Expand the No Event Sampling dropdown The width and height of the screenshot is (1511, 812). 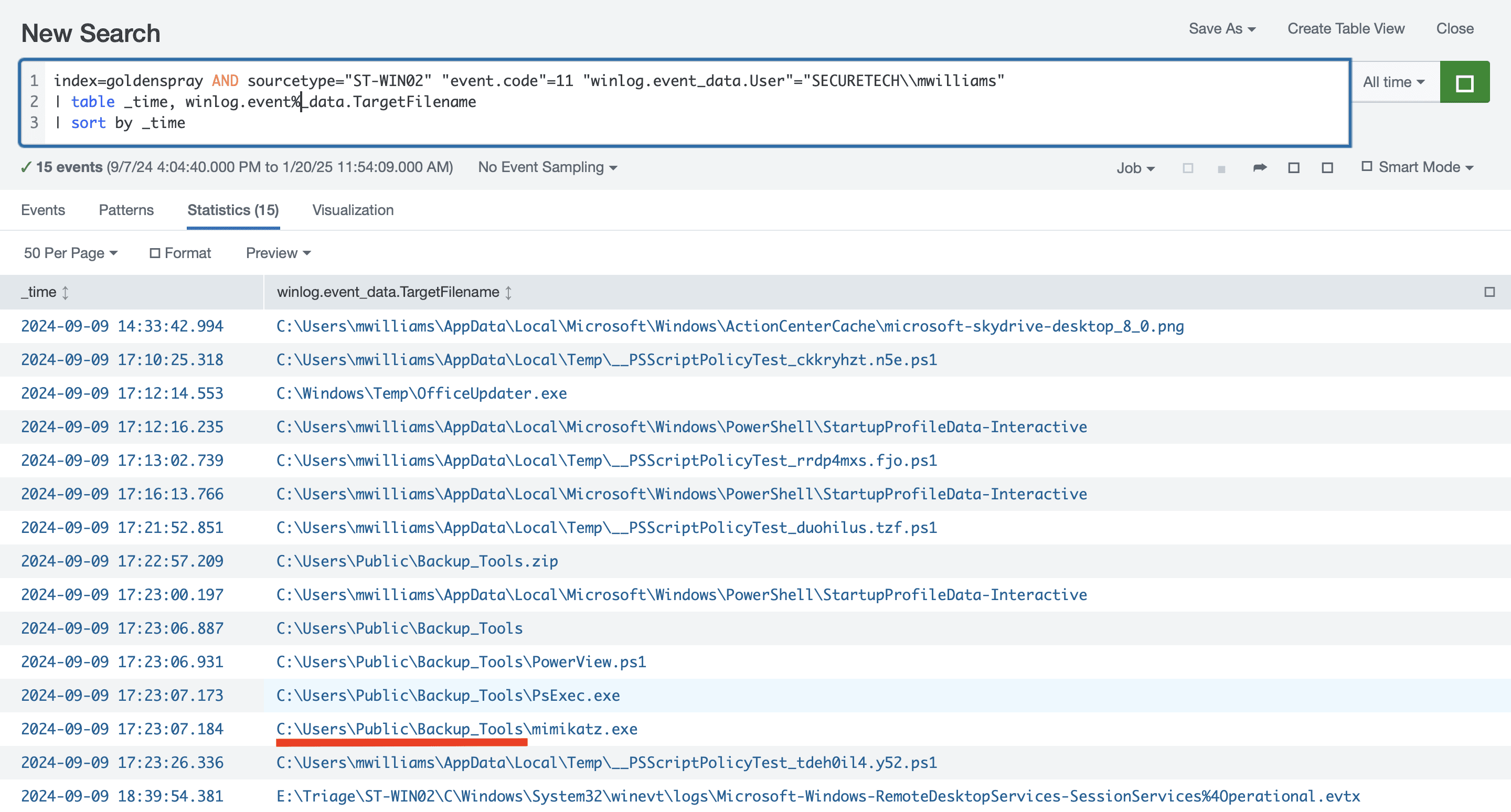tap(547, 167)
